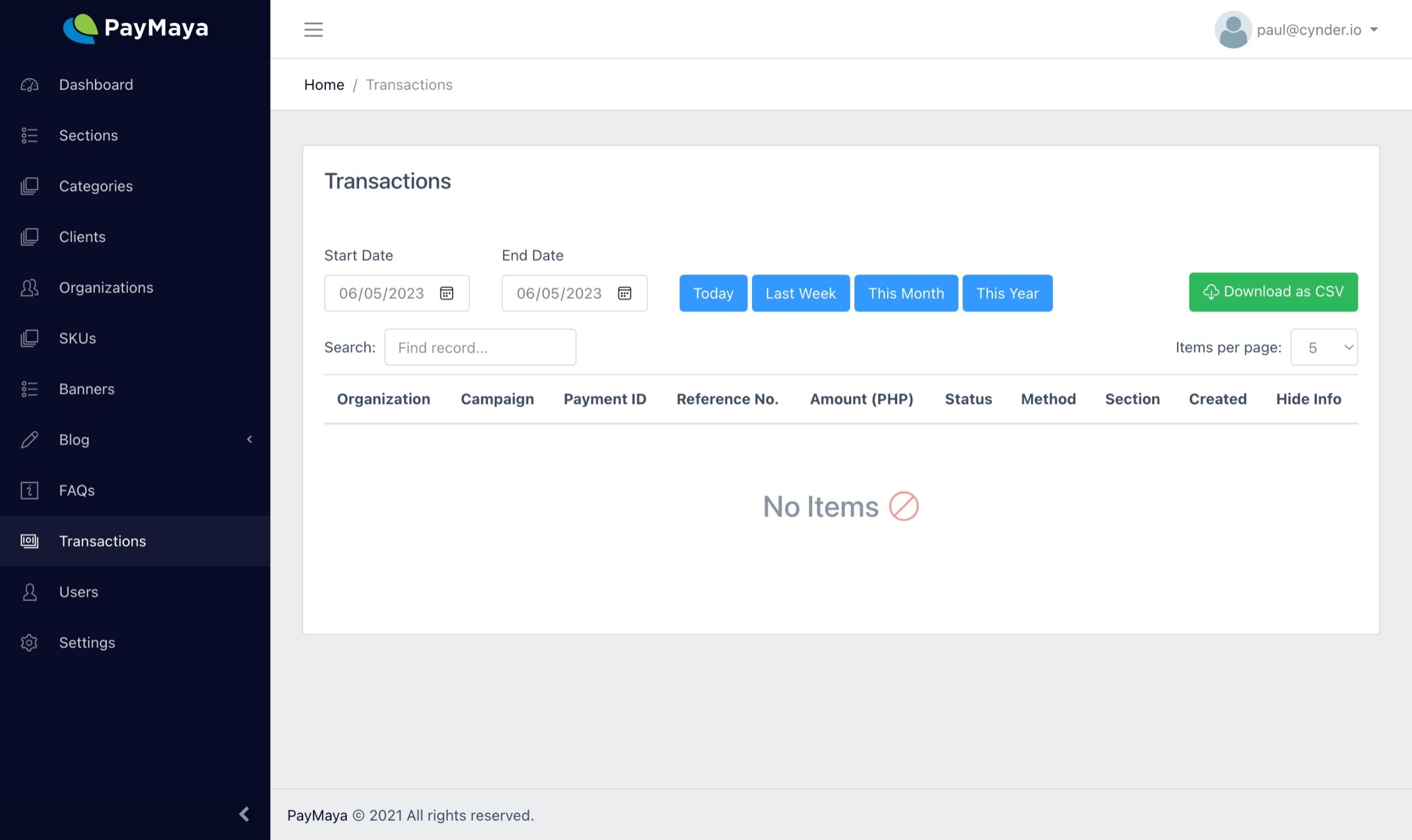Click the Dashboard speedometer icon
This screenshot has height=840, width=1412.
(29, 85)
